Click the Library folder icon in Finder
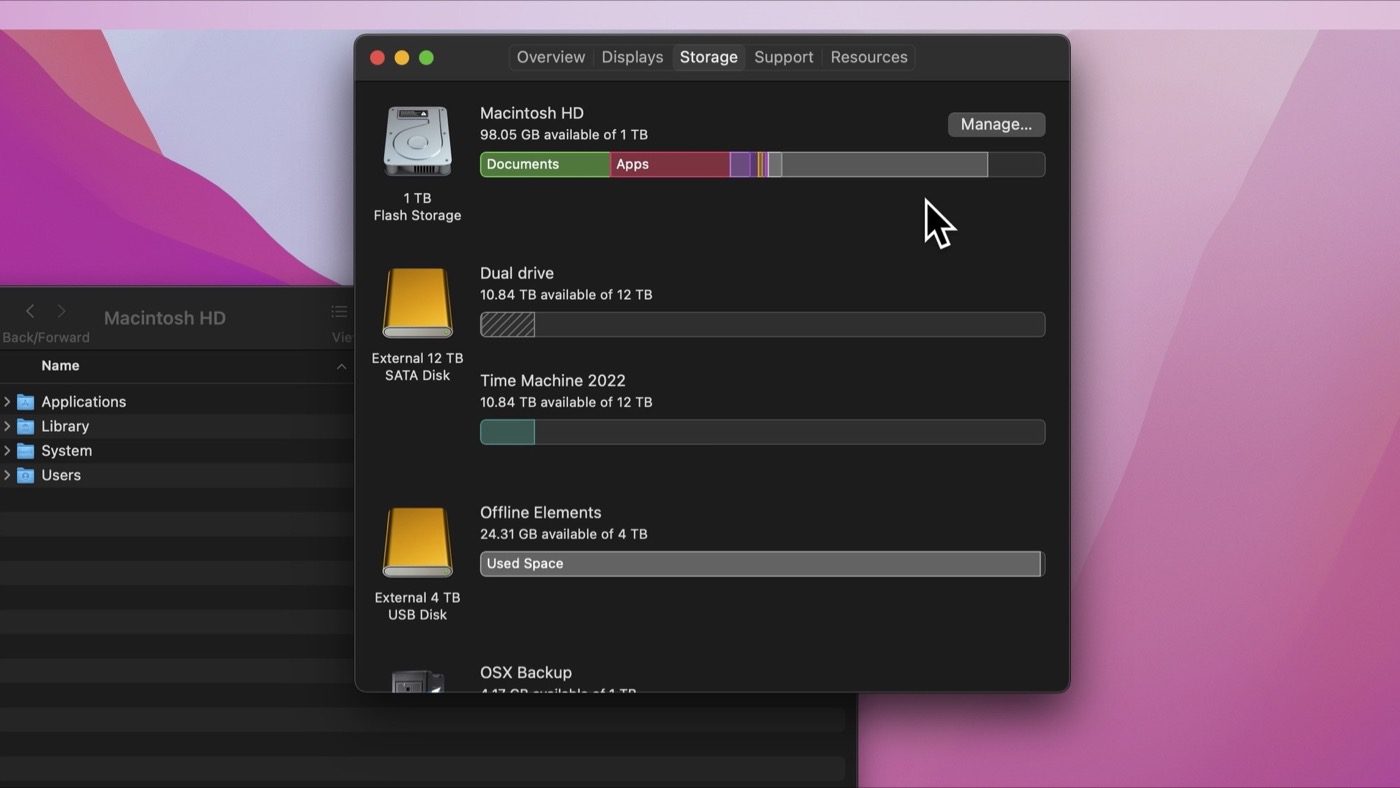Screen dimensions: 1400x788 [26, 426]
